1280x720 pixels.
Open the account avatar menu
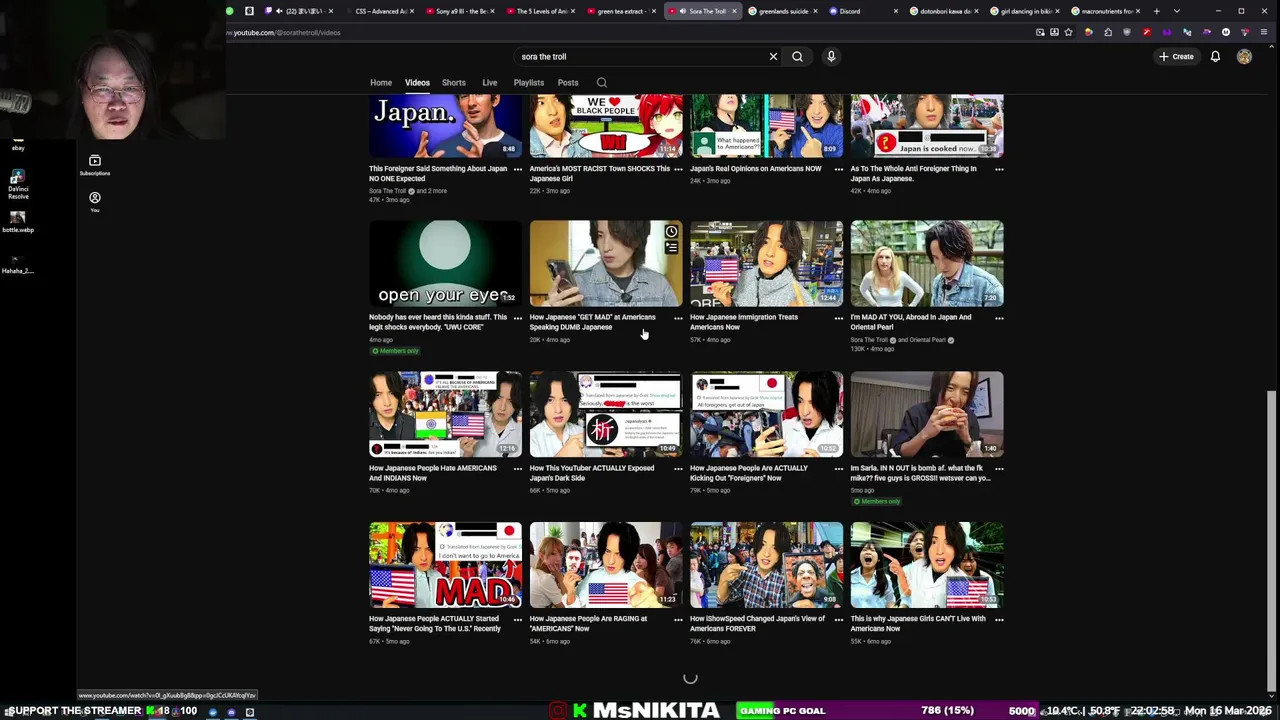1244,57
